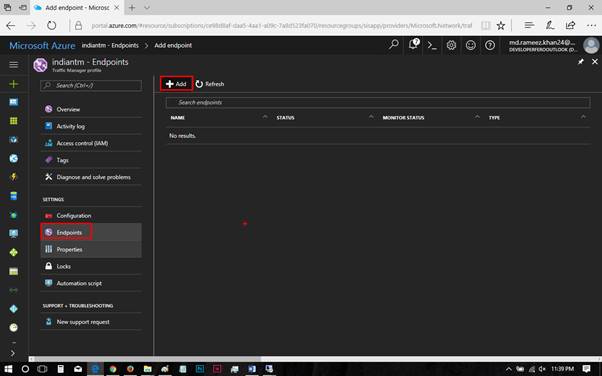
Task: Open a new browser tab
Action: click(132, 8)
